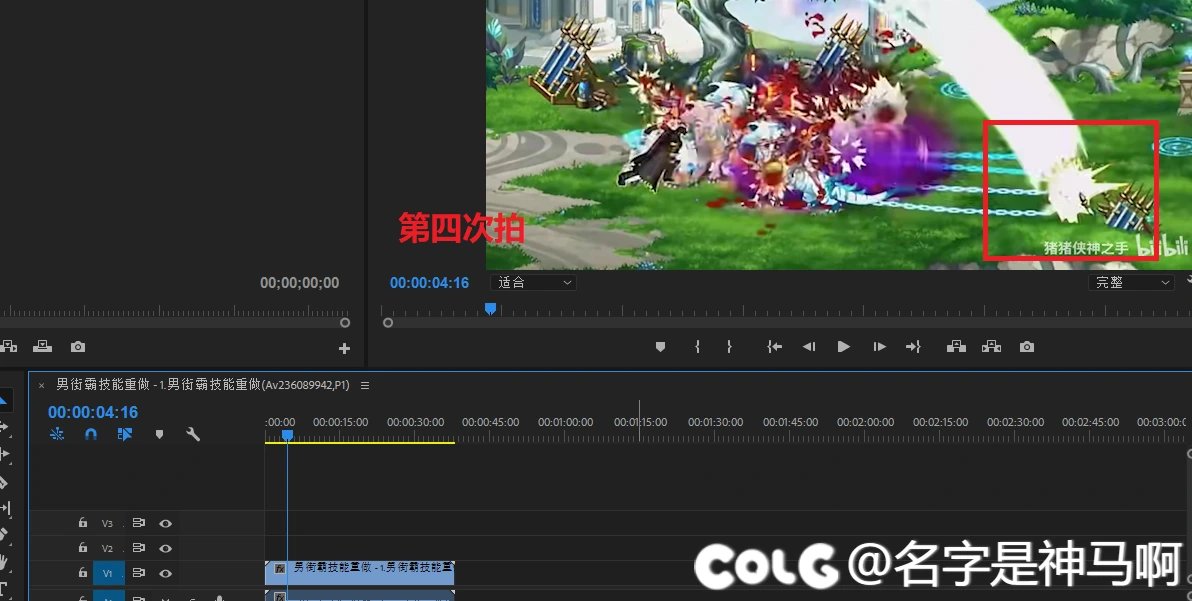Add a marker in the timeline panel
1192x601 pixels.
(159, 435)
